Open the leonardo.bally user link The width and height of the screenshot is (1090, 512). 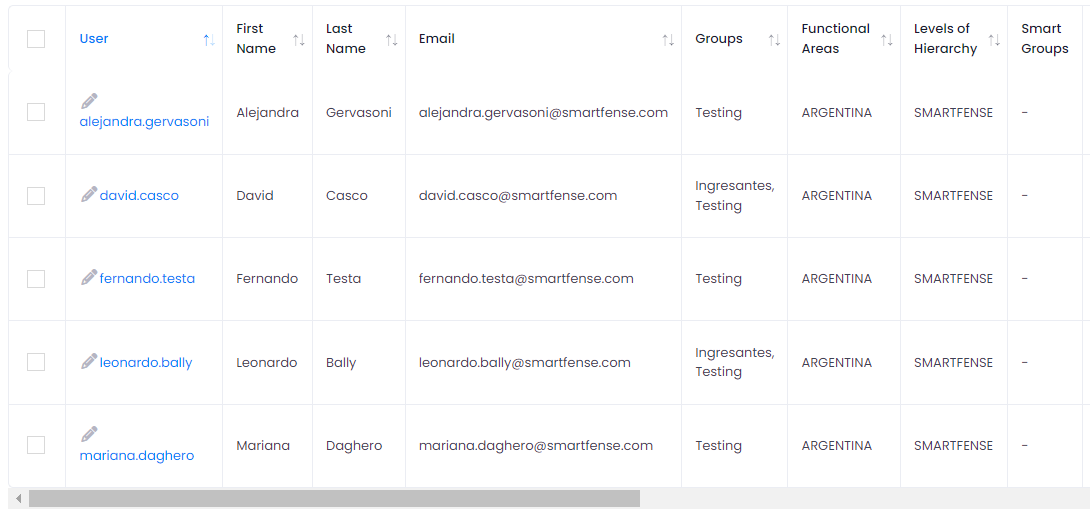click(146, 363)
